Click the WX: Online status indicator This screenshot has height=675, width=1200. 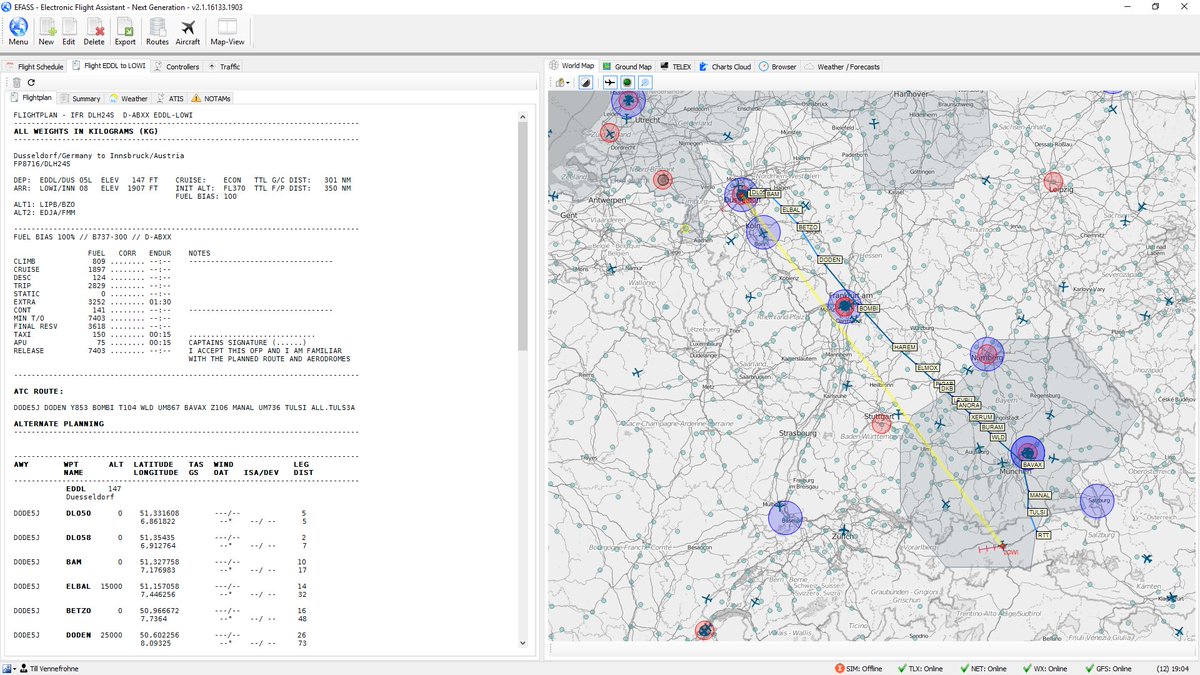tap(1044, 668)
